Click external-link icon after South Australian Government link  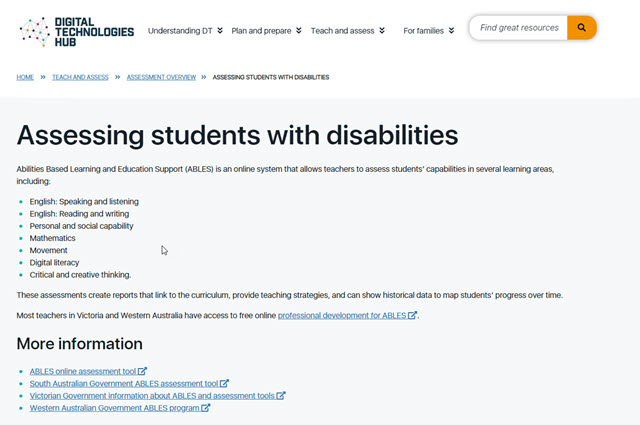coord(224,383)
